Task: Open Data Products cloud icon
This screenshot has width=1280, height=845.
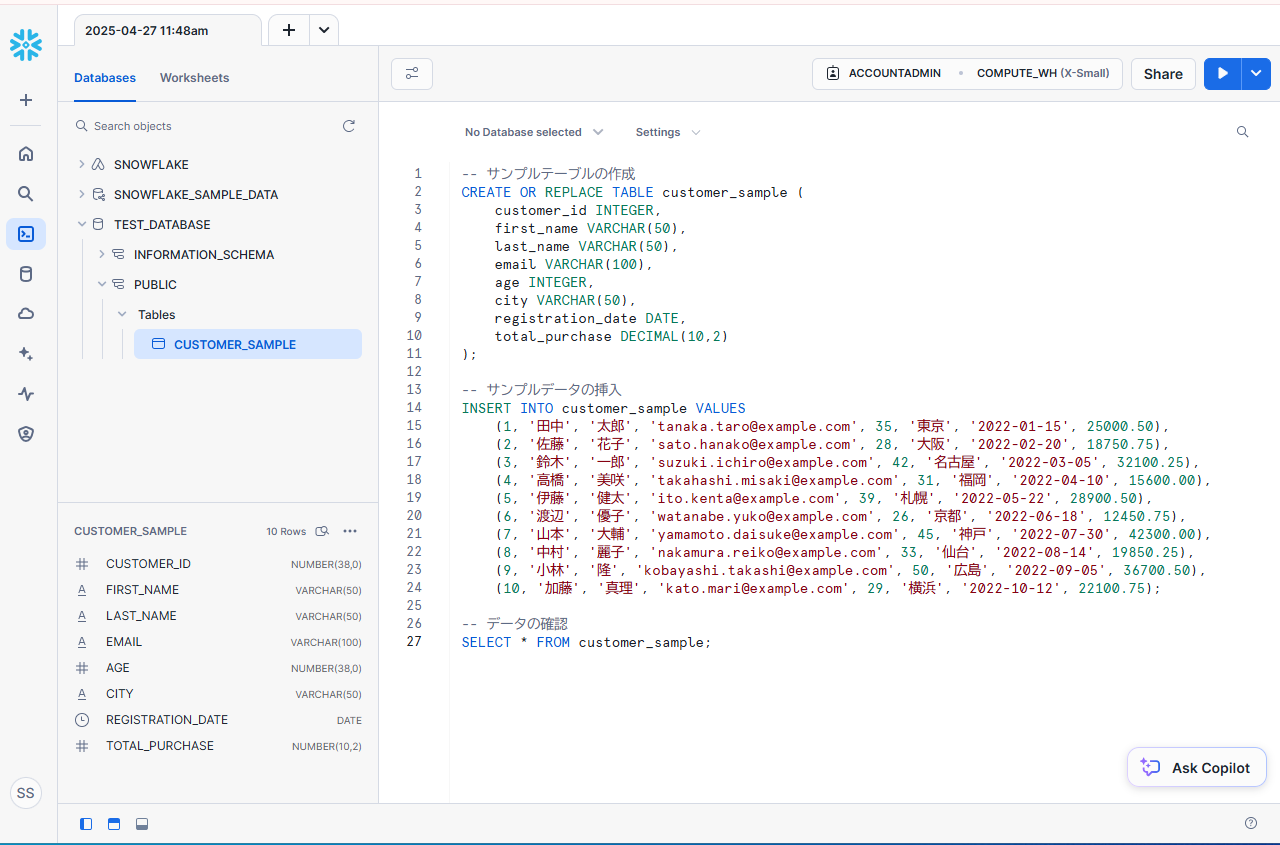Action: [26, 314]
